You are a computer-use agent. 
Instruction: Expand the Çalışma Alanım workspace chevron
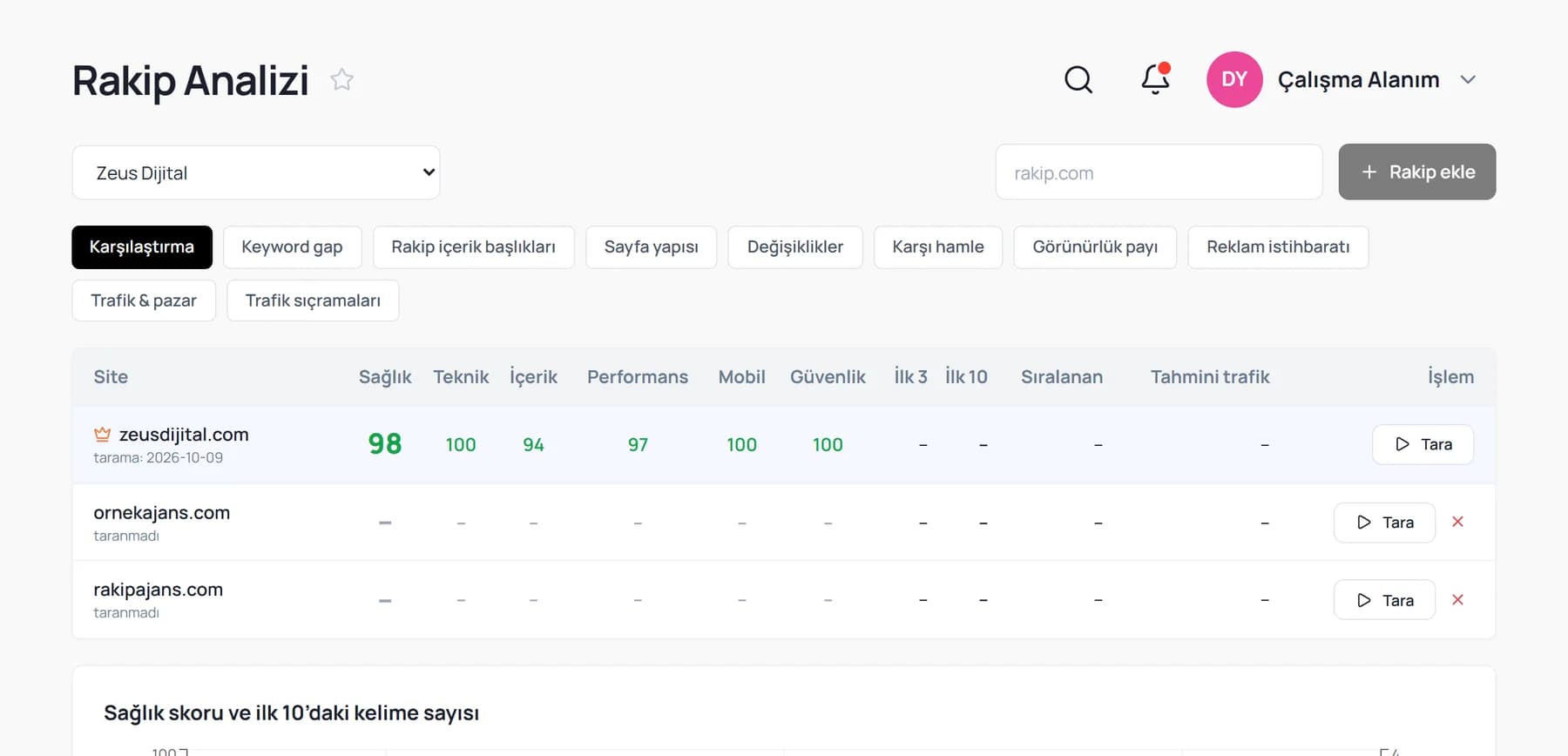click(1468, 79)
